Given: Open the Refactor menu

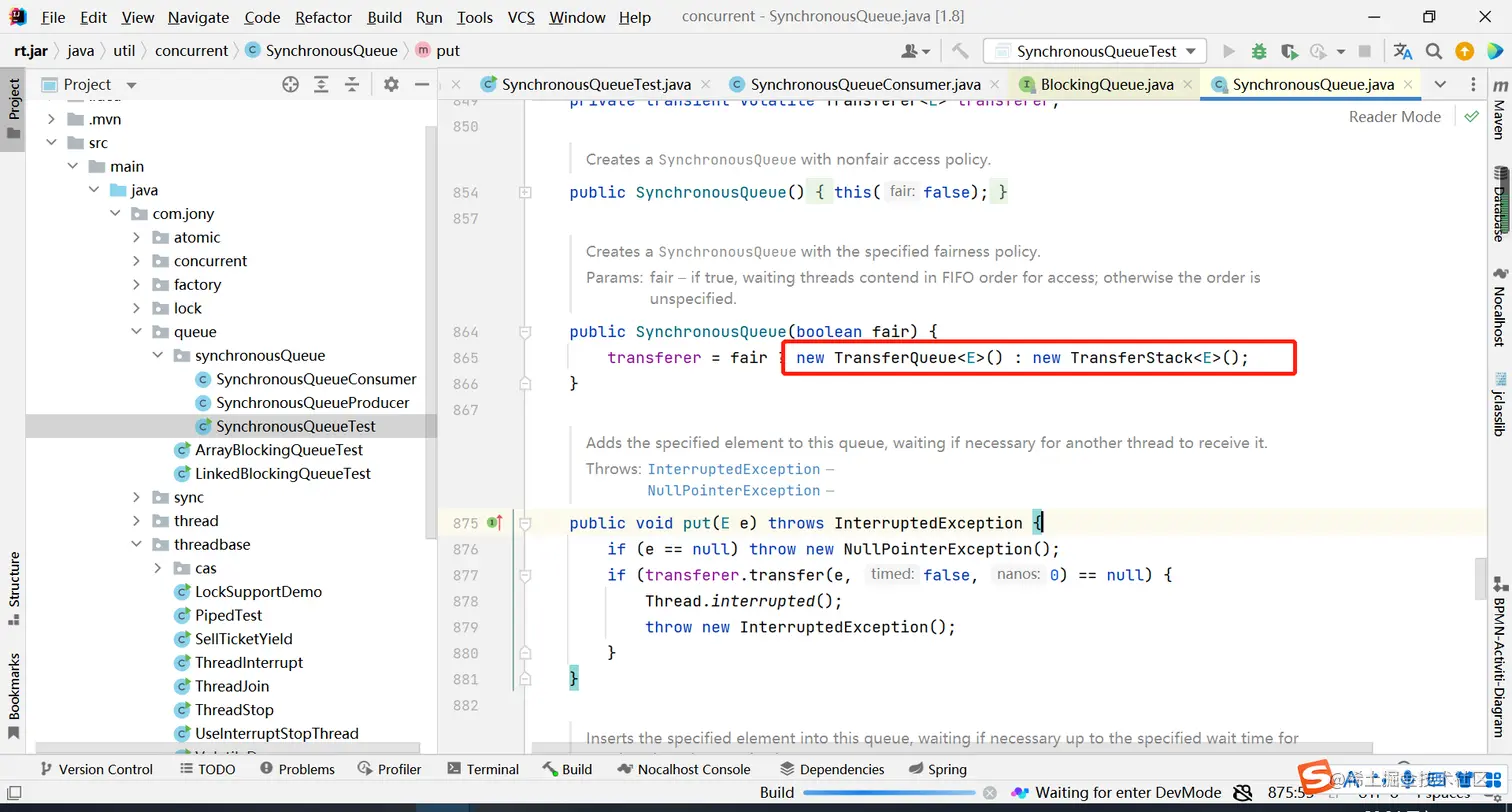Looking at the screenshot, I should 324,17.
